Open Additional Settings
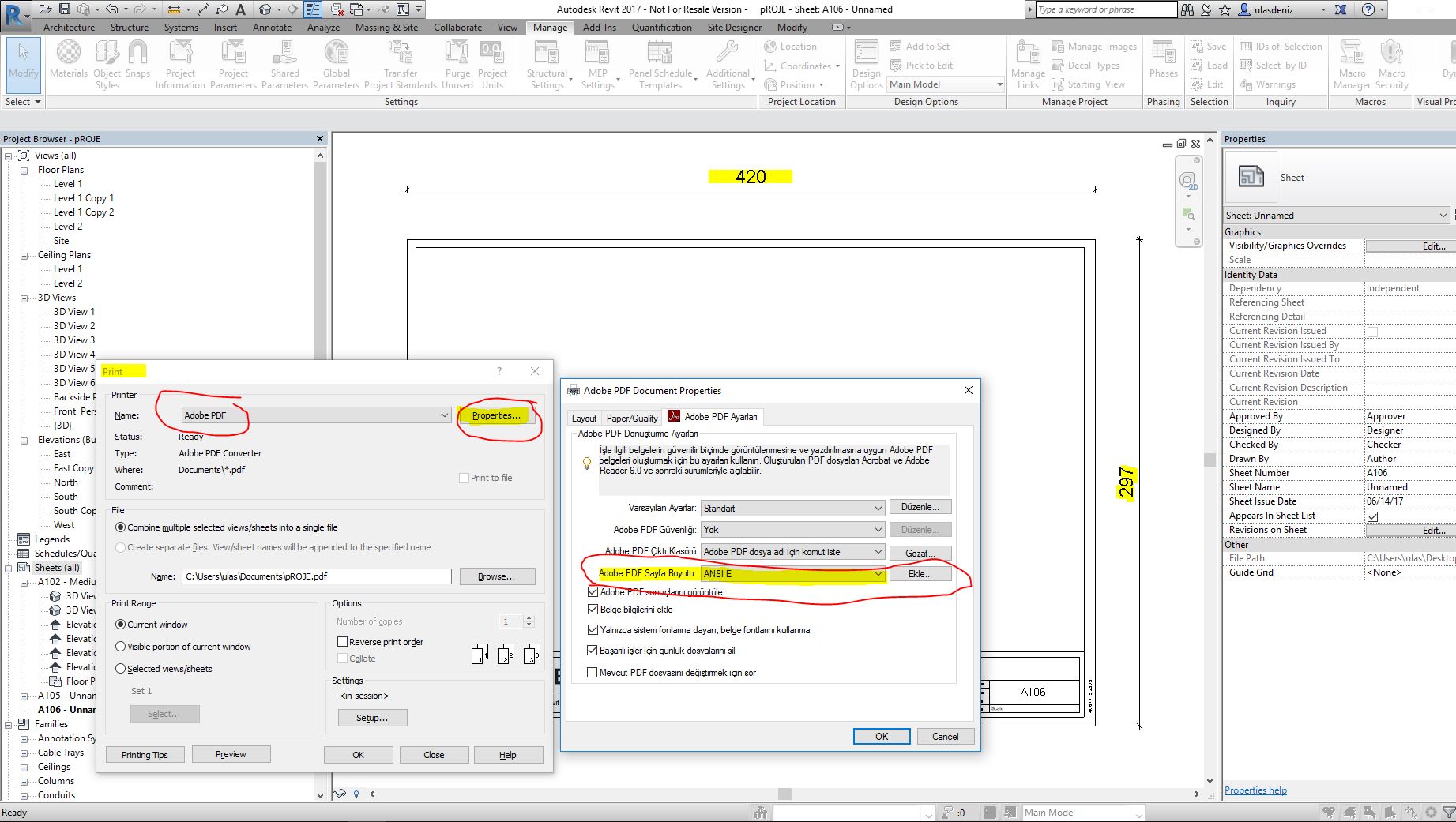This screenshot has height=822, width=1456. click(x=728, y=65)
